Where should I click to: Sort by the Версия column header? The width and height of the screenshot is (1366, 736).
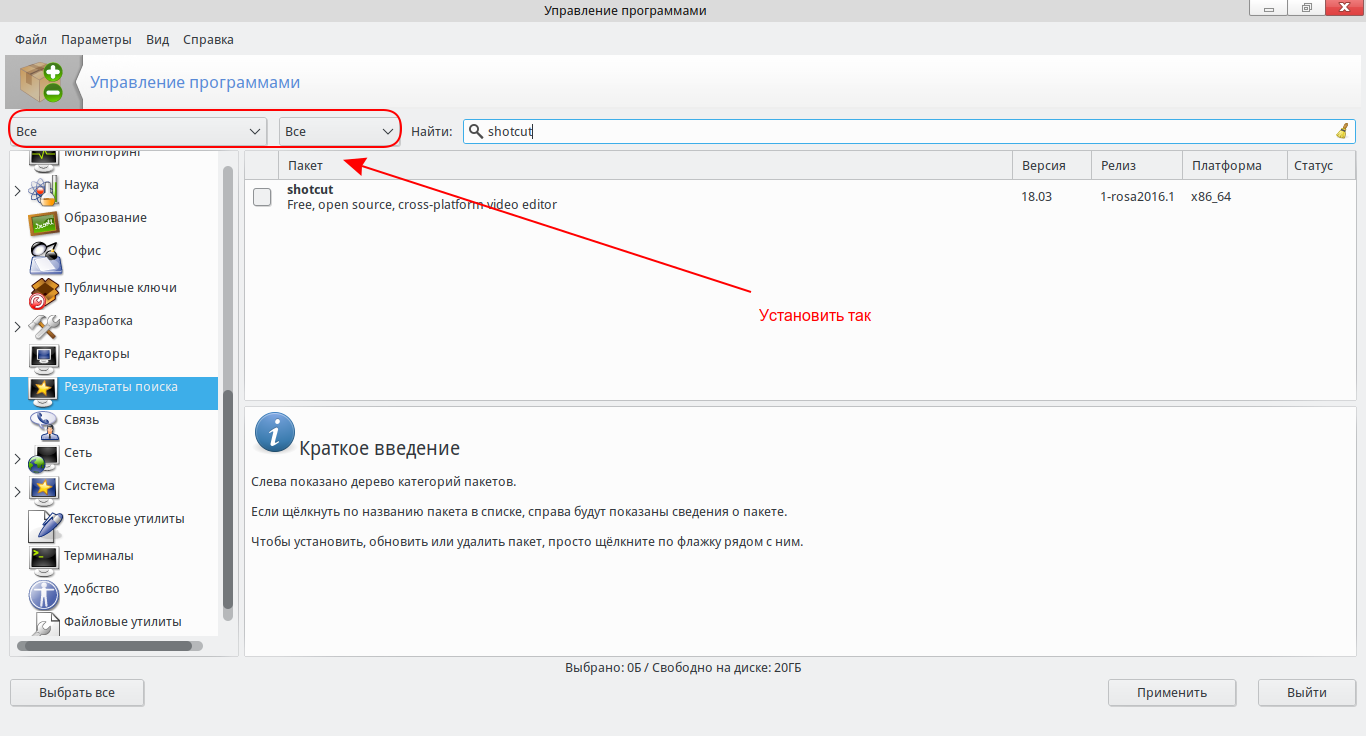[x=1053, y=166]
